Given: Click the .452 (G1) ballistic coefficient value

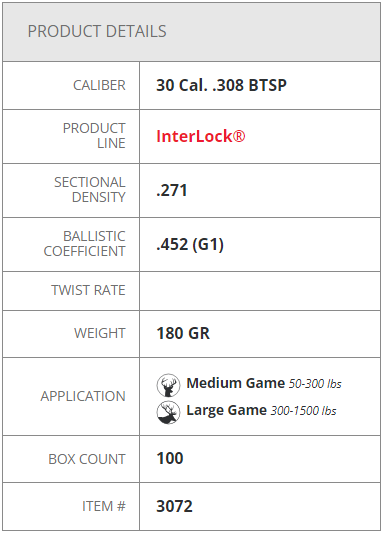Looking at the screenshot, I should (x=190, y=244).
